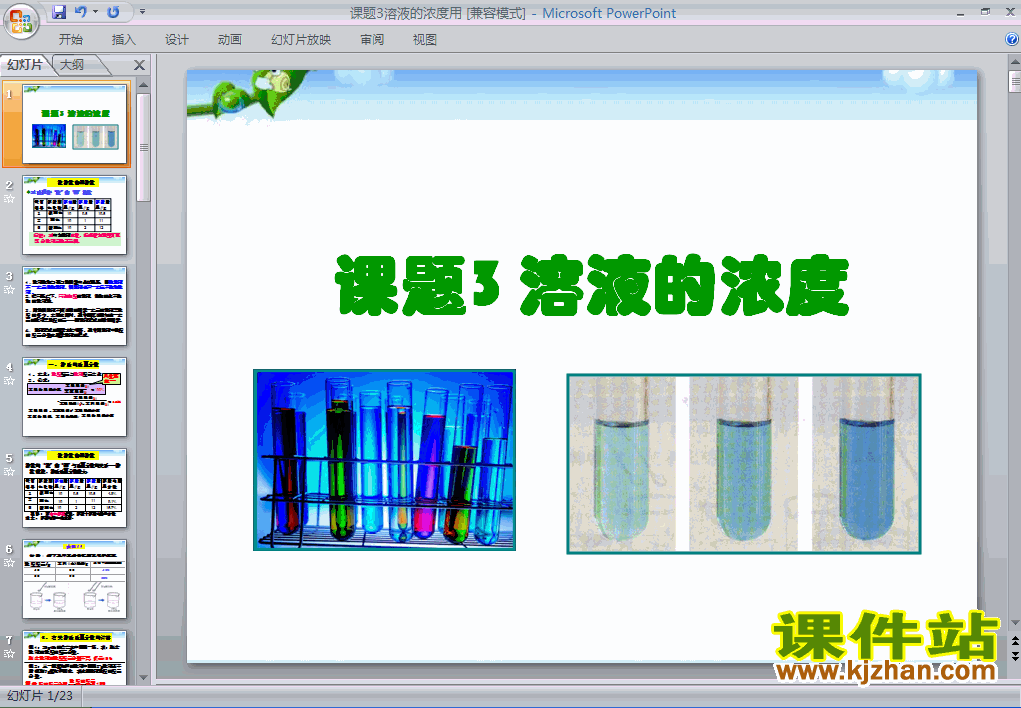Click the Redo/Repeat icon
This screenshot has width=1021, height=708.
click(x=113, y=12)
